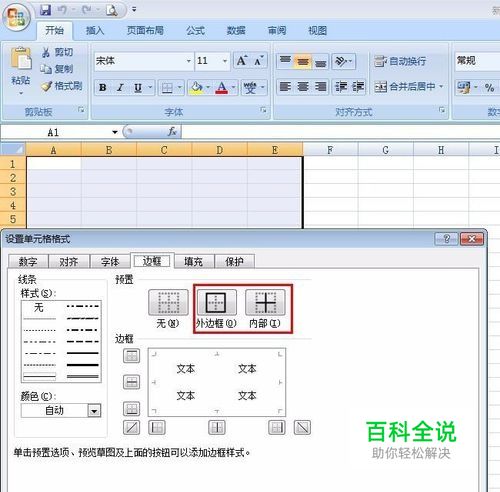Click the 无(N) border preset
Screen dimensions: 500x492
168,302
